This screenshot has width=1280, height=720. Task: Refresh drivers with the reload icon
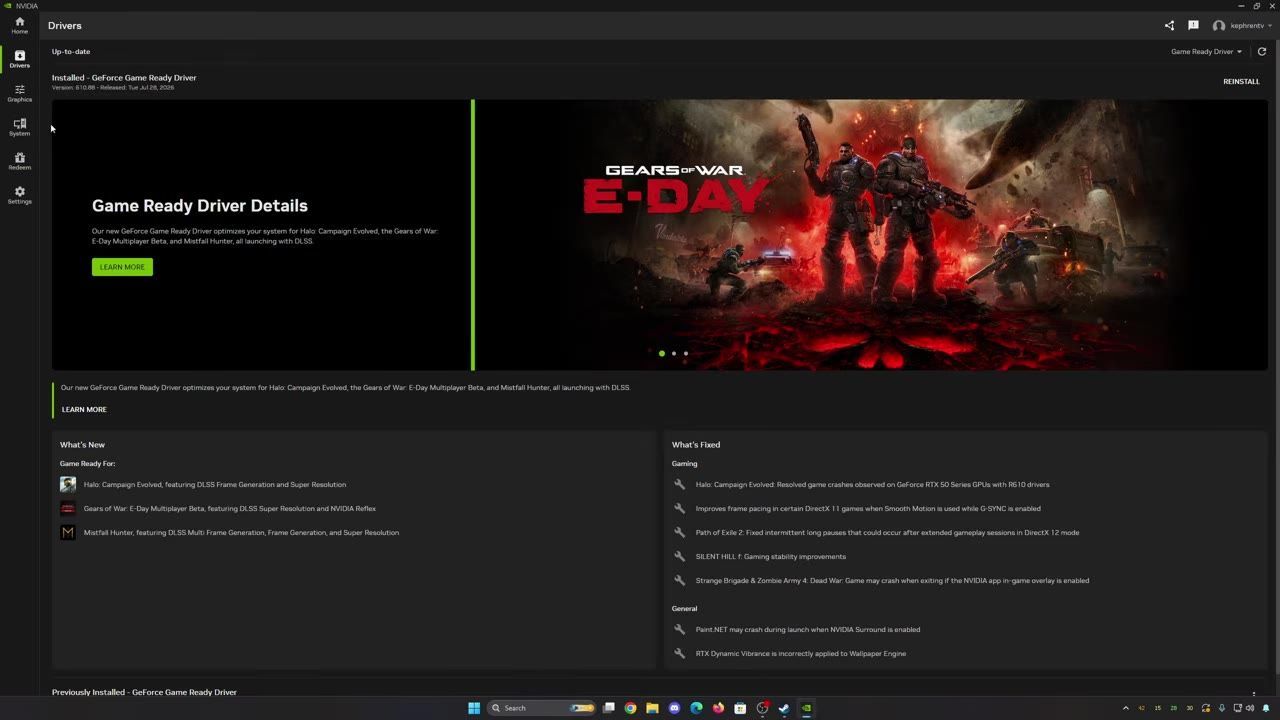coord(1262,52)
